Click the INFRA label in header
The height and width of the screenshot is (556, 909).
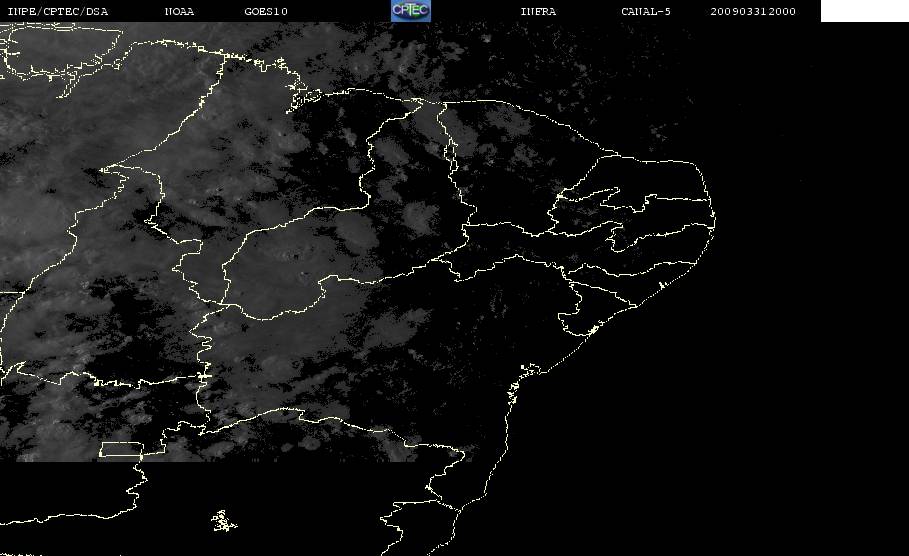pos(538,12)
